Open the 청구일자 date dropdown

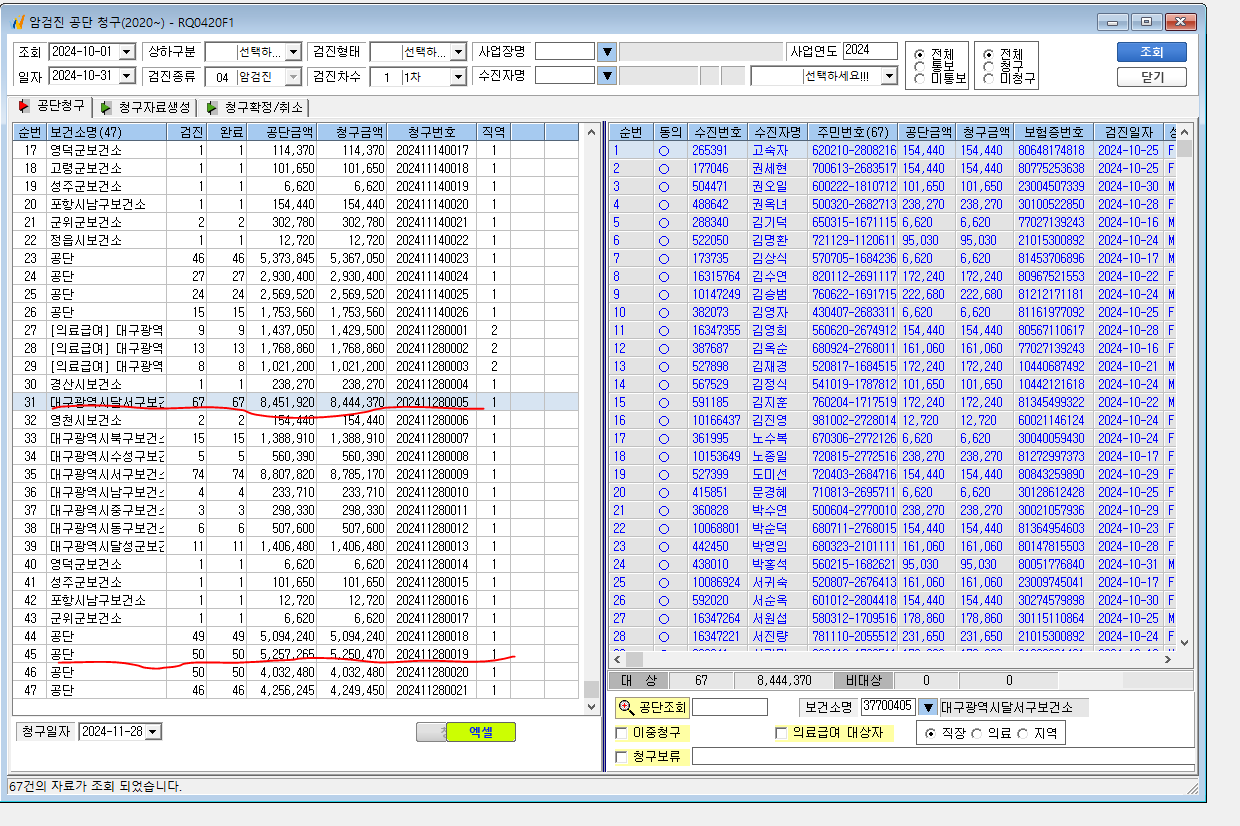pyautogui.click(x=153, y=732)
